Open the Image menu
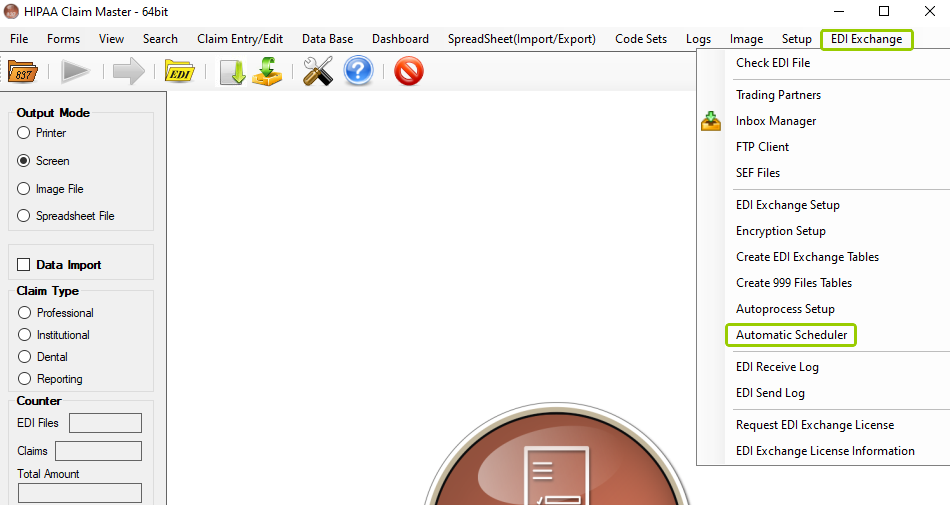The width and height of the screenshot is (950, 505). pos(746,39)
